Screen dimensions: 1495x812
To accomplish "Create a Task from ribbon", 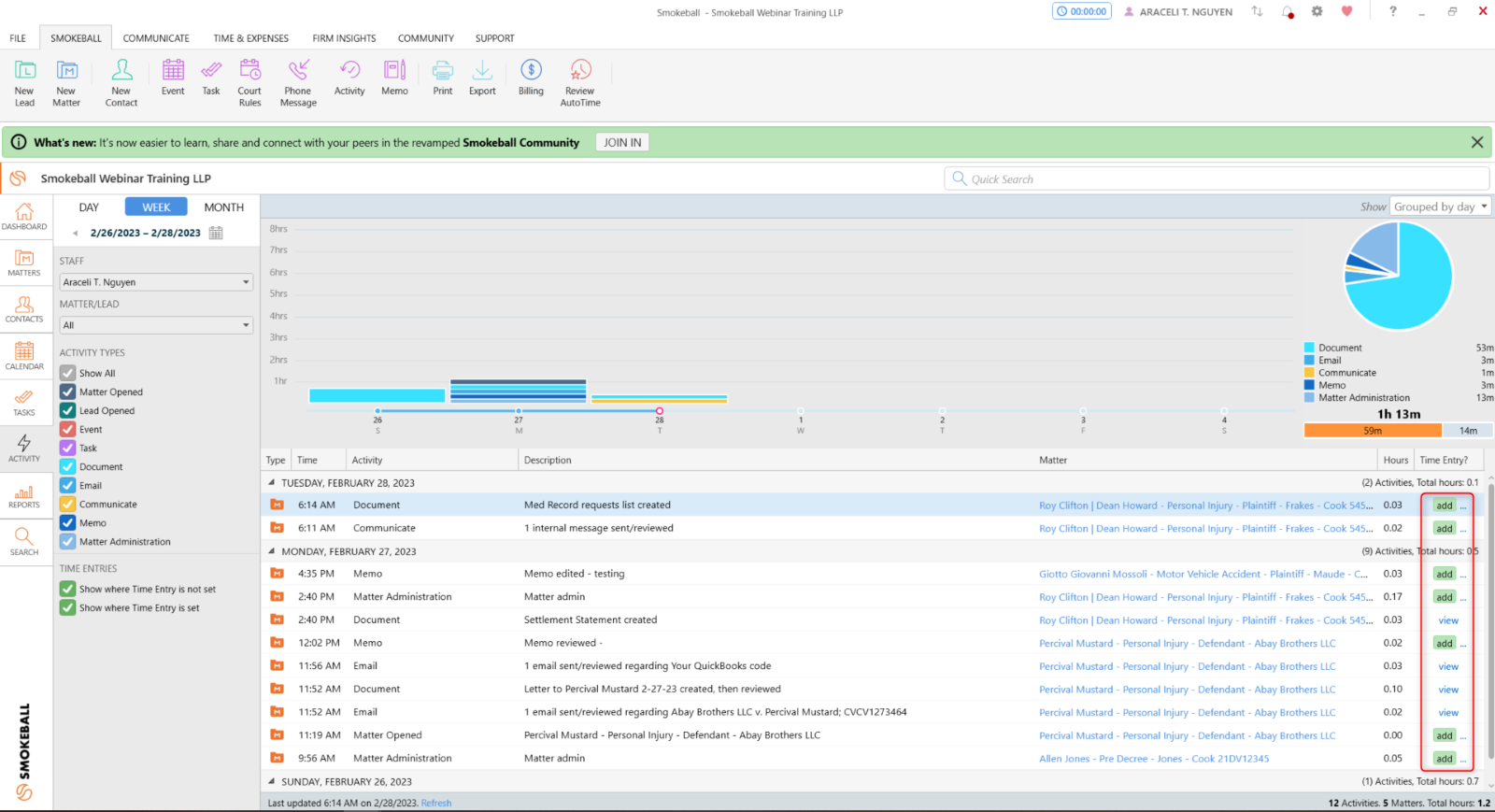I will 211,77.
